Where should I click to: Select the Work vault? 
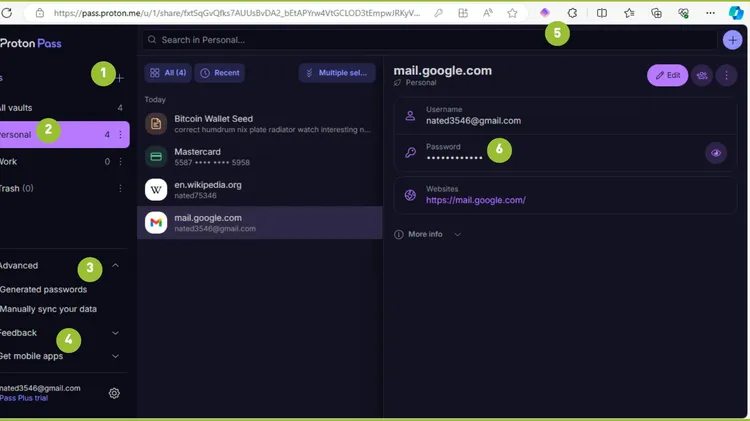point(62,162)
